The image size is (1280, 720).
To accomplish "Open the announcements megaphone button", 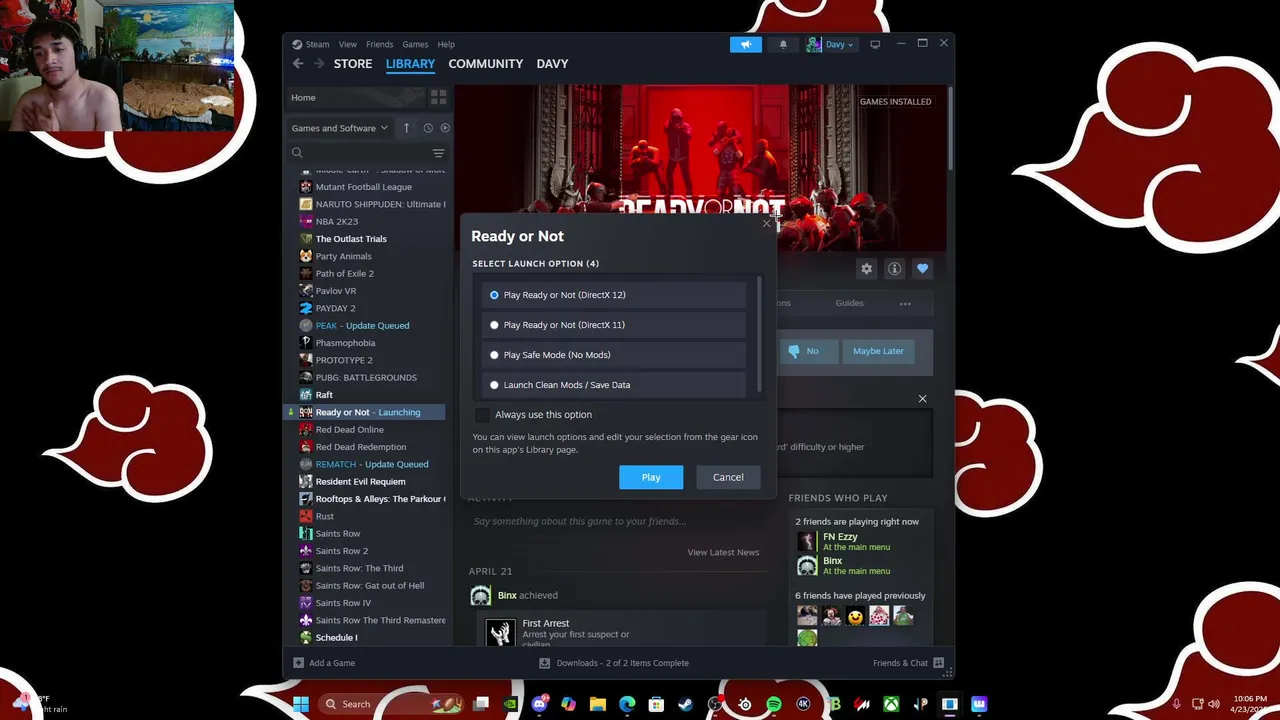I will click(745, 44).
